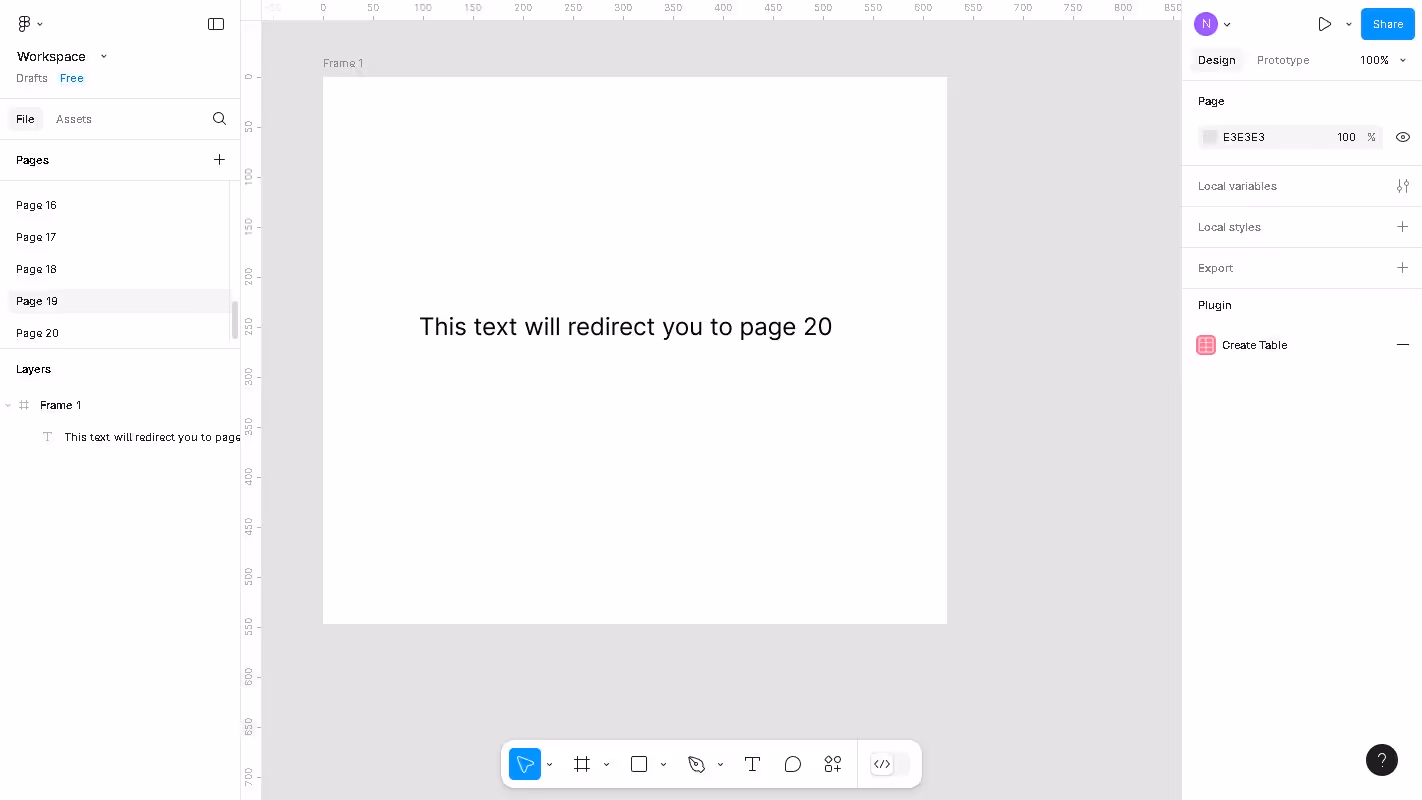Viewport: 1422px width, 800px height.
Task: Toggle Dev Mode switch in toolbar
Action: coord(890,764)
